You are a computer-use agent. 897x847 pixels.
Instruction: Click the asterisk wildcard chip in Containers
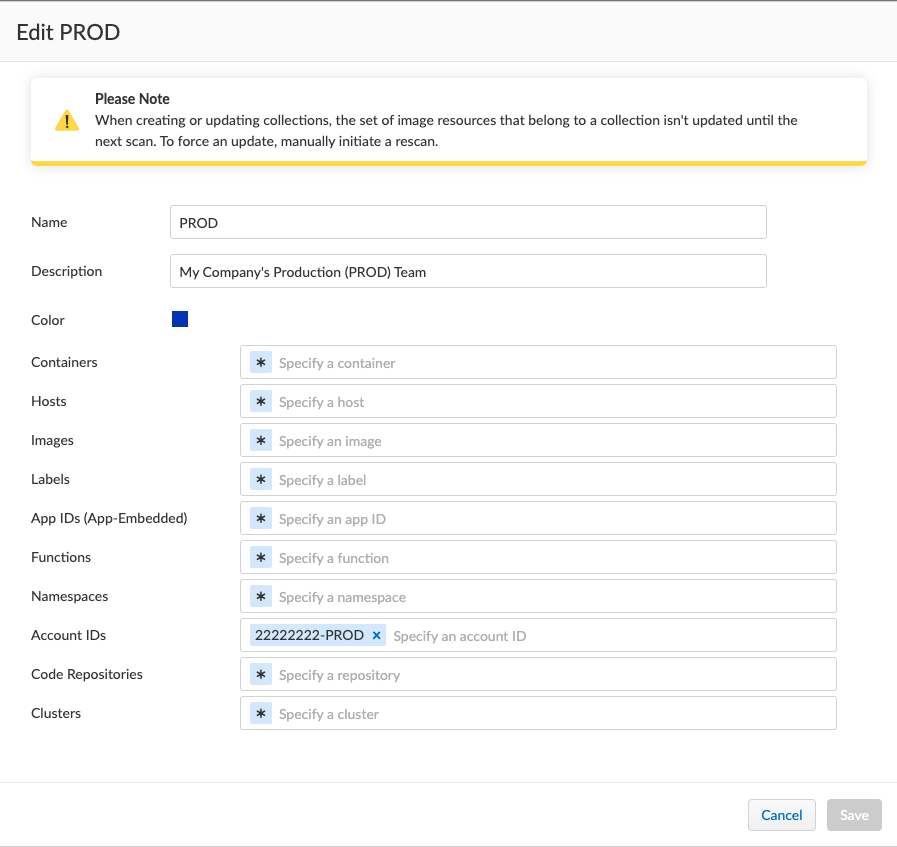261,363
